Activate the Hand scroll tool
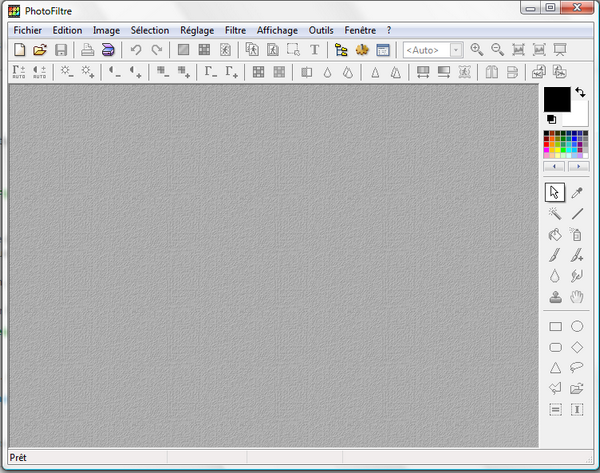The height and width of the screenshot is (473, 600). coord(577,297)
